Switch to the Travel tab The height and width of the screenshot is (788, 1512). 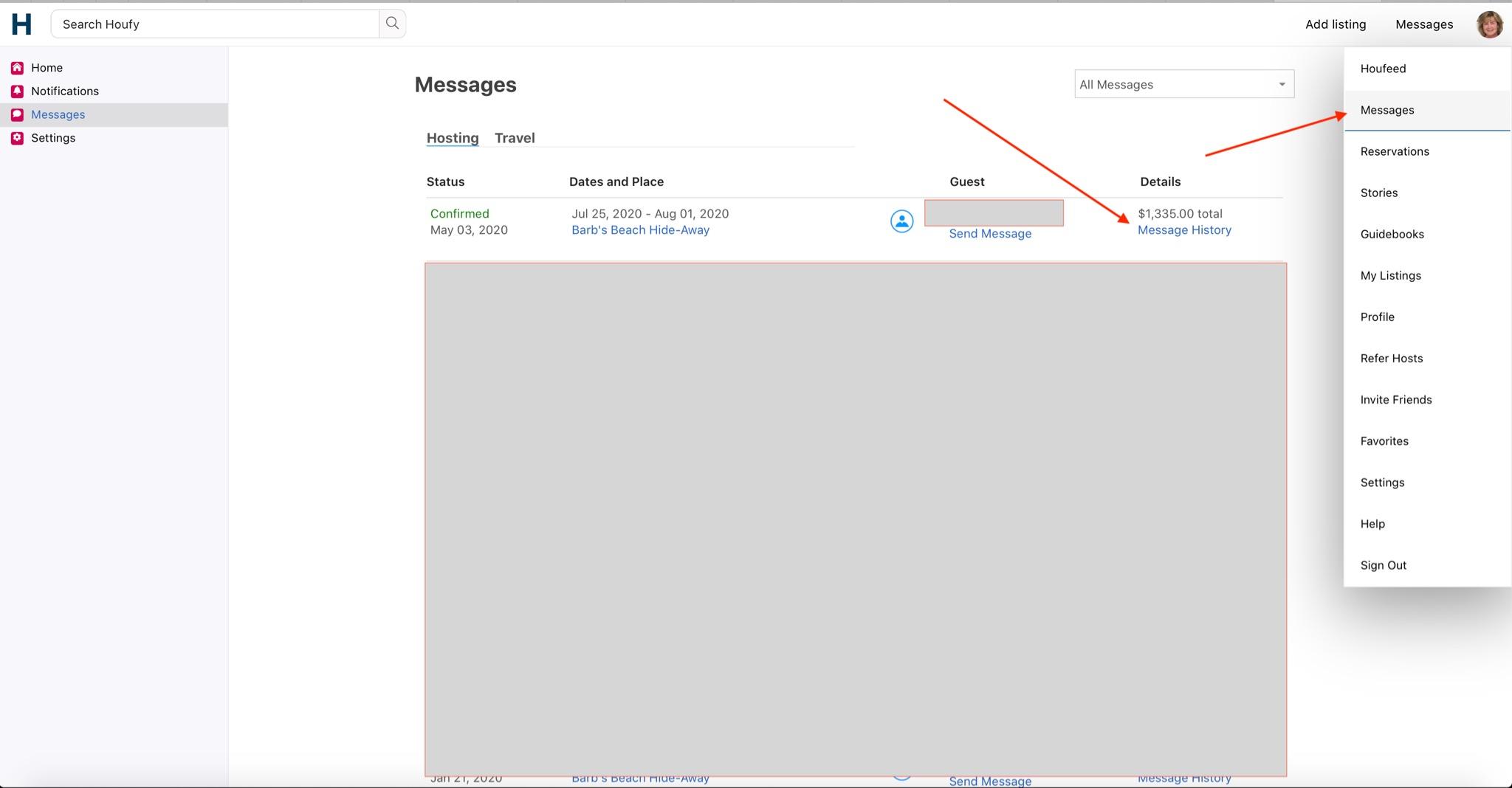click(x=515, y=137)
